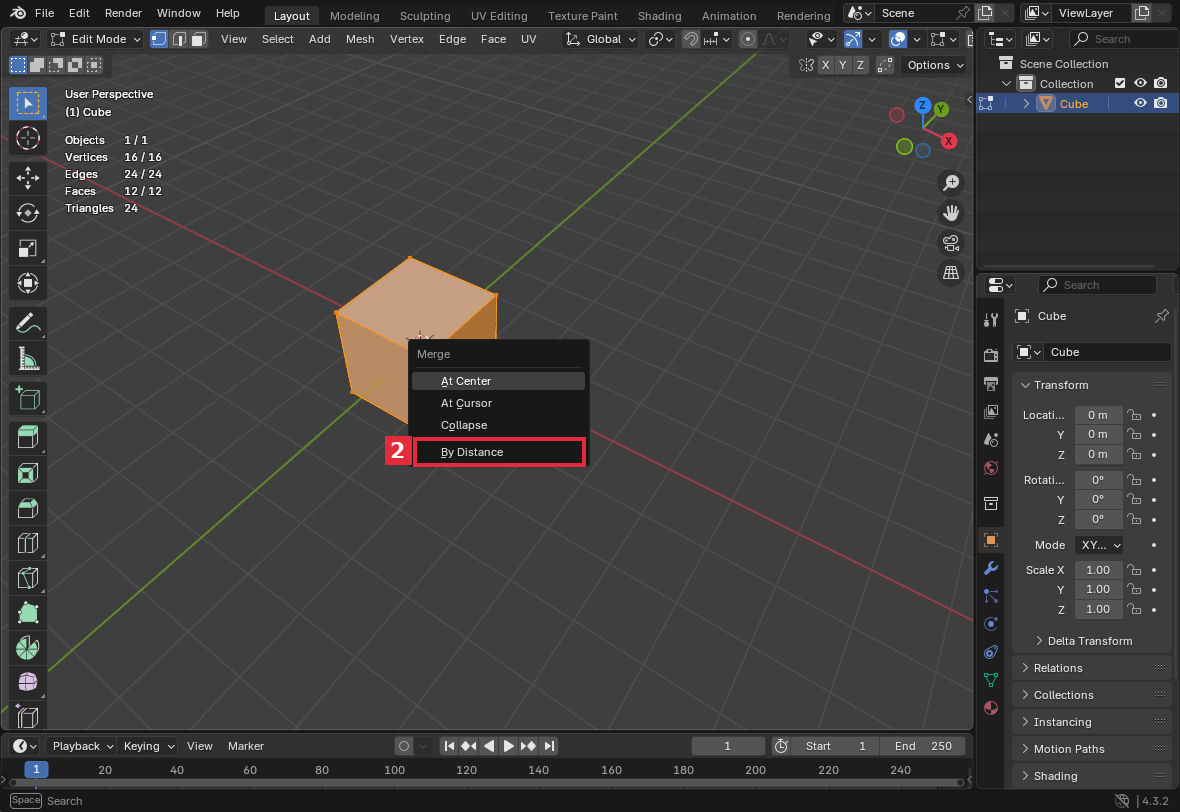Select the Loop Cut tool

click(x=28, y=543)
